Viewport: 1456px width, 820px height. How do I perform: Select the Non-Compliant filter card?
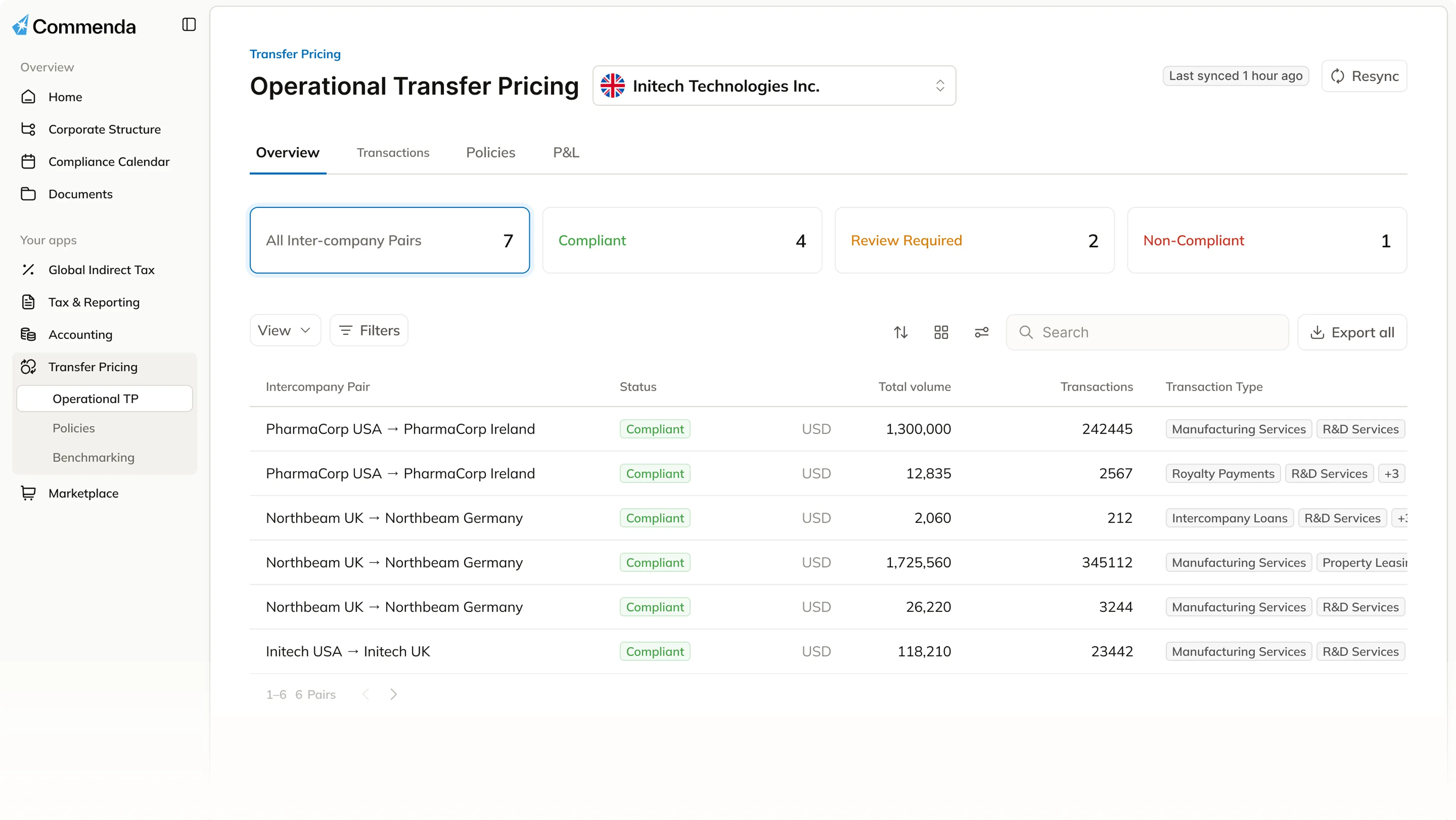(1266, 241)
